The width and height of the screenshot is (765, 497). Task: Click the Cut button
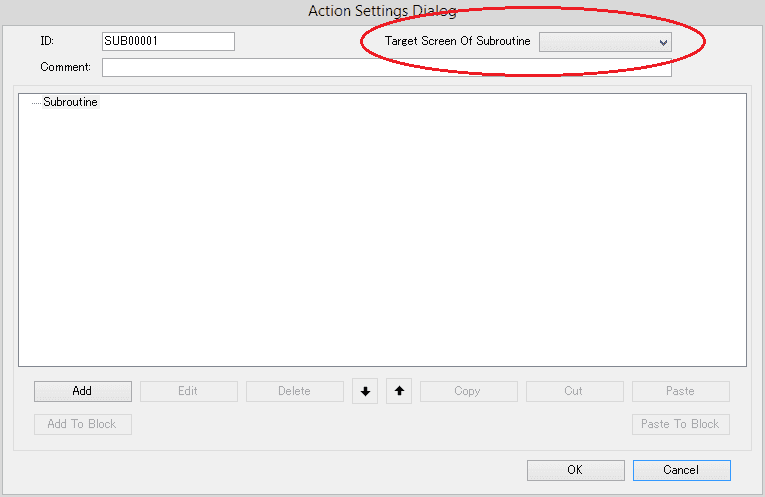pyautogui.click(x=574, y=391)
